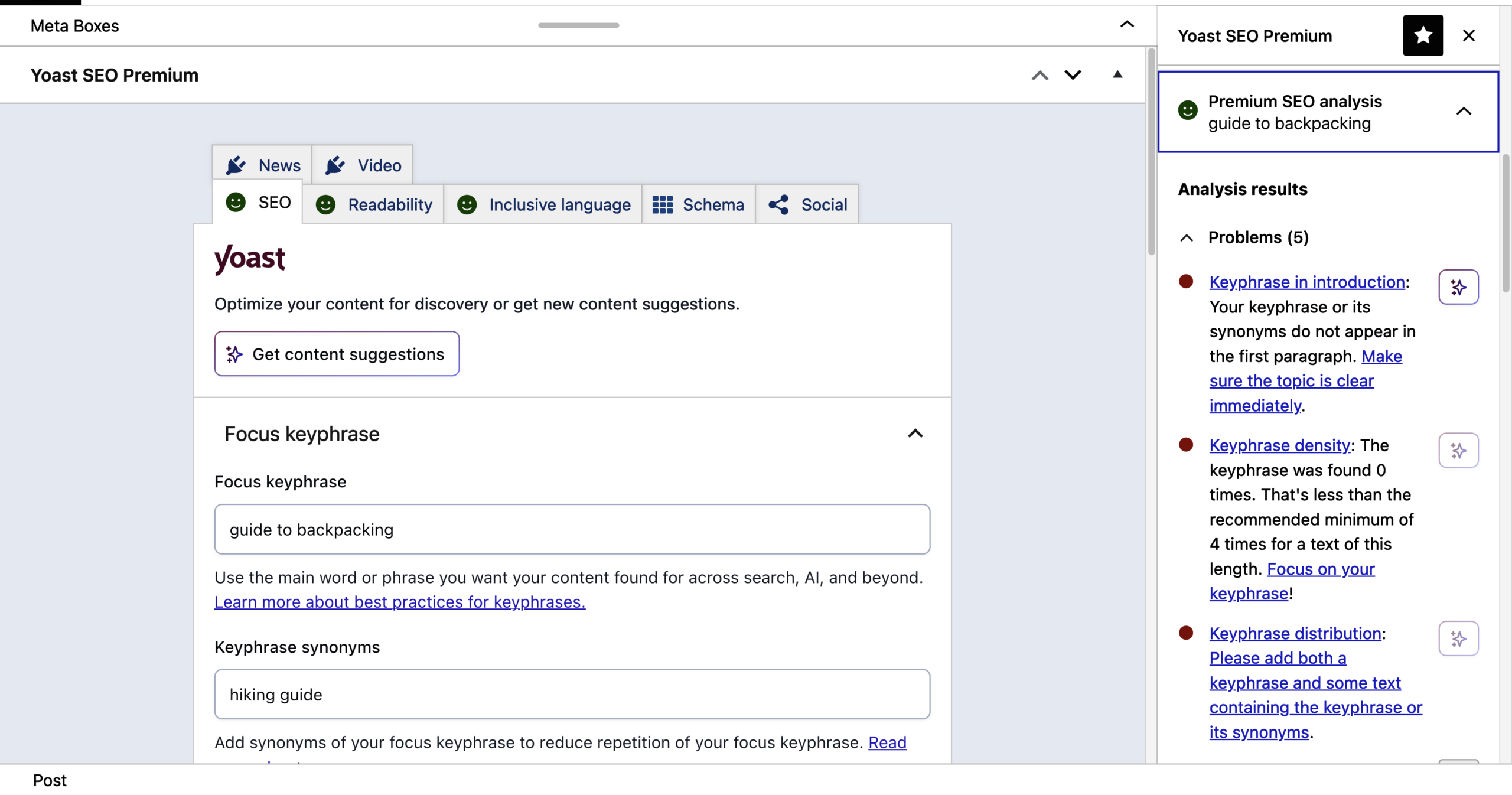Click the star icon in Yoast SEO Premium sidebar
Image resolution: width=1512 pixels, height=795 pixels.
pyautogui.click(x=1423, y=35)
